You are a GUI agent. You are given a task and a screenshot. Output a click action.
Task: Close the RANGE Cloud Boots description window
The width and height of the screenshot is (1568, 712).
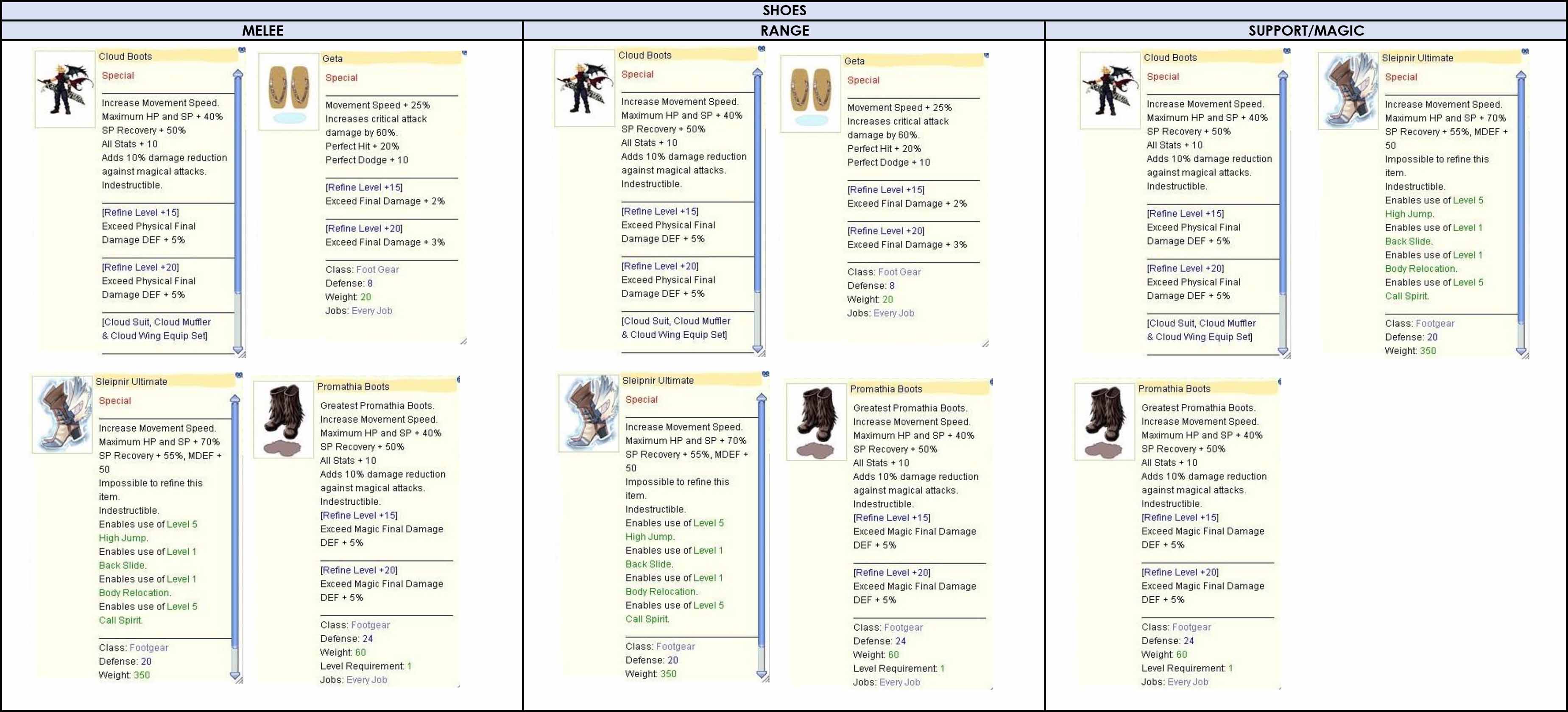(762, 49)
